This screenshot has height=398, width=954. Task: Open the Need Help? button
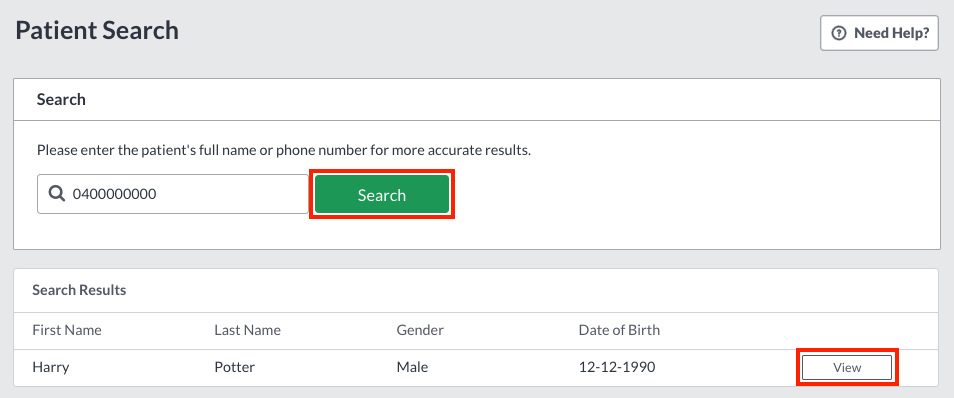(879, 33)
